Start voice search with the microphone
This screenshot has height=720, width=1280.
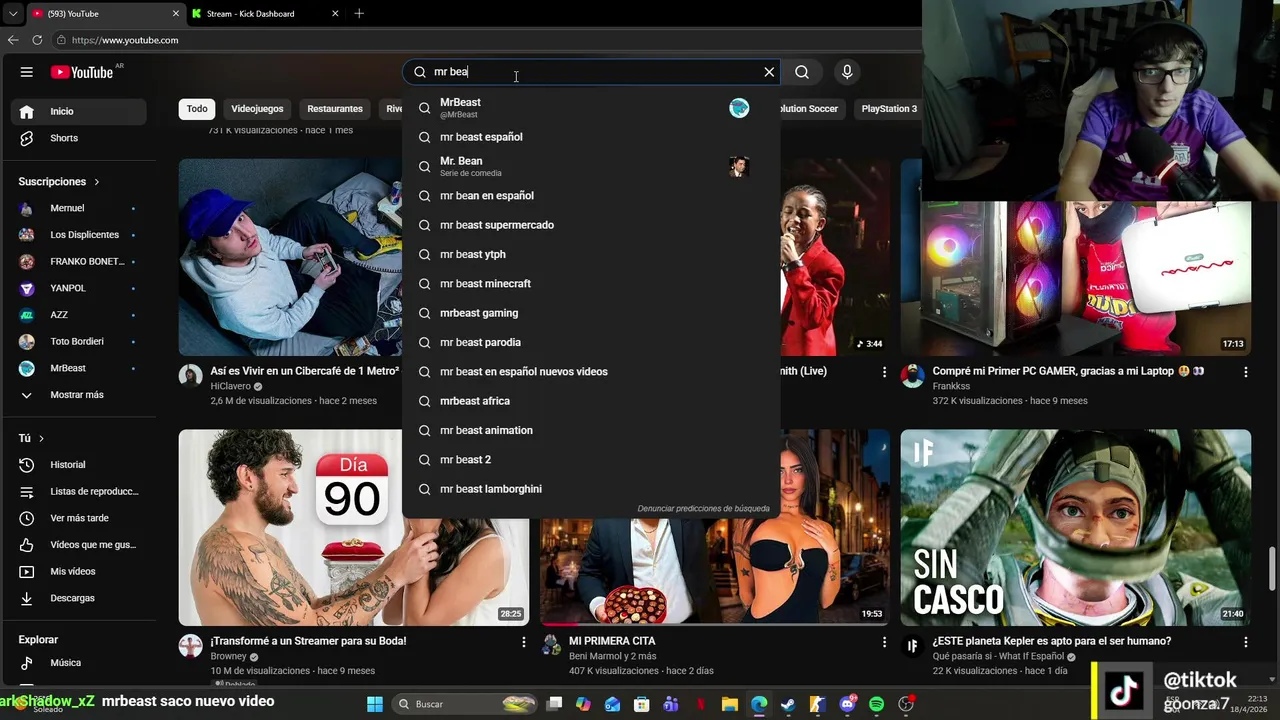847,72
